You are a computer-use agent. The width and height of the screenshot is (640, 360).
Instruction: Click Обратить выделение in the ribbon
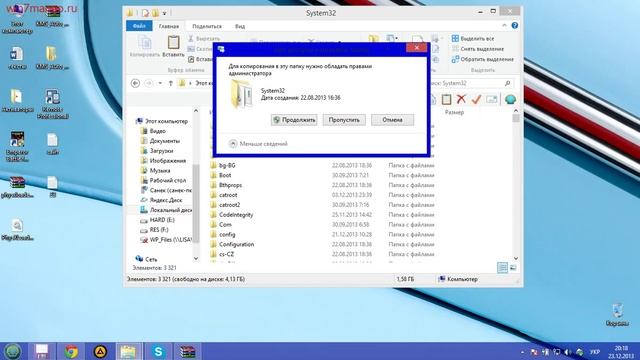tap(482, 59)
